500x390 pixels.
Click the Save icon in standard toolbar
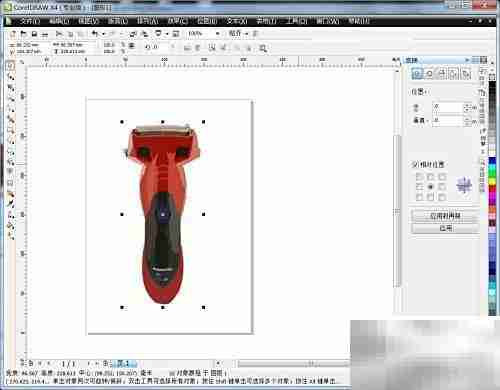(34, 34)
